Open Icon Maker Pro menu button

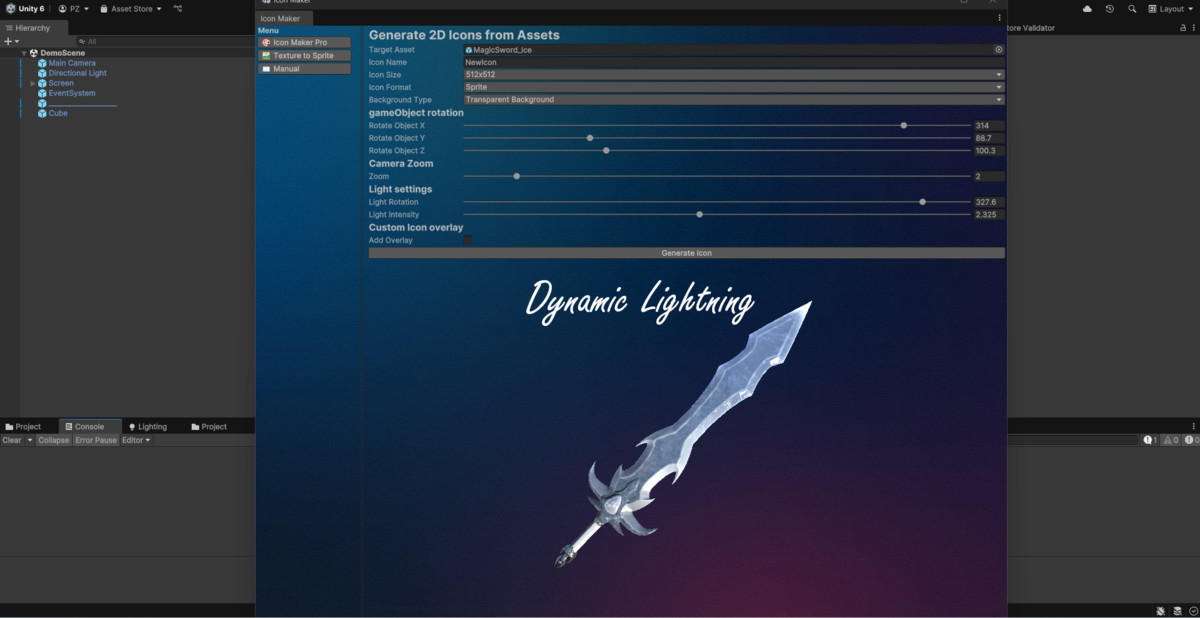click(305, 42)
